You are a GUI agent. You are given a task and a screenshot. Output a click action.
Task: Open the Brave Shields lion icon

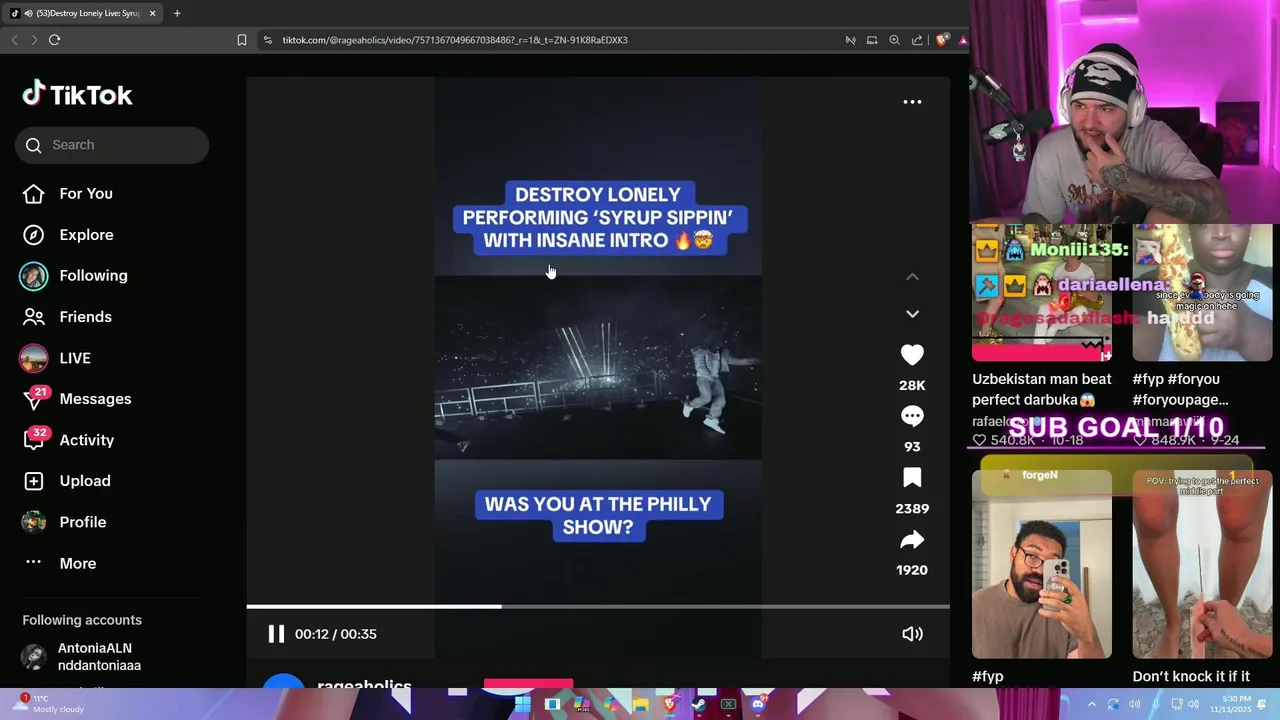click(x=941, y=40)
